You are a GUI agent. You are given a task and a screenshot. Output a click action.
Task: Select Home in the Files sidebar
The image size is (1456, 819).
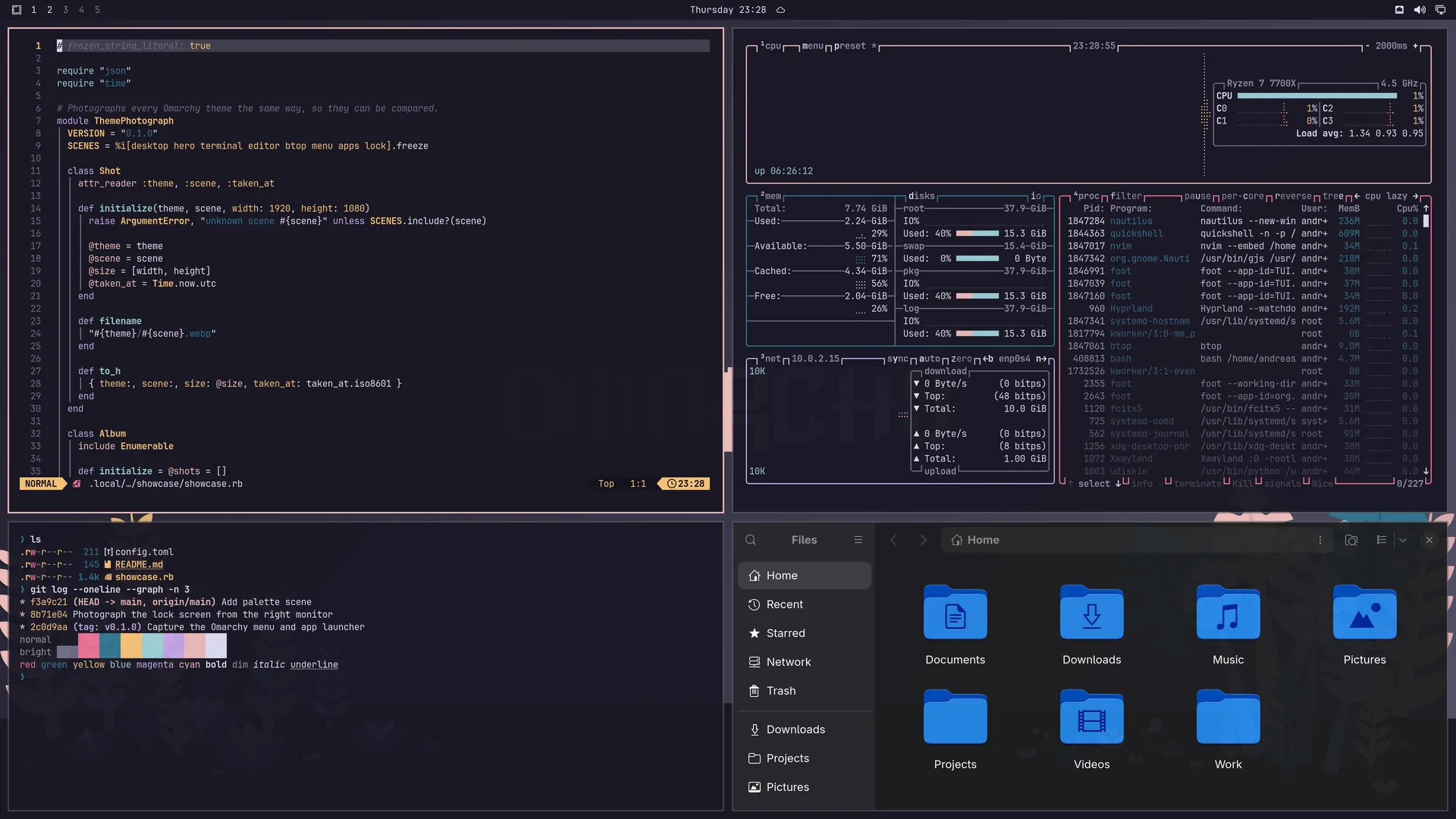pyautogui.click(x=804, y=576)
